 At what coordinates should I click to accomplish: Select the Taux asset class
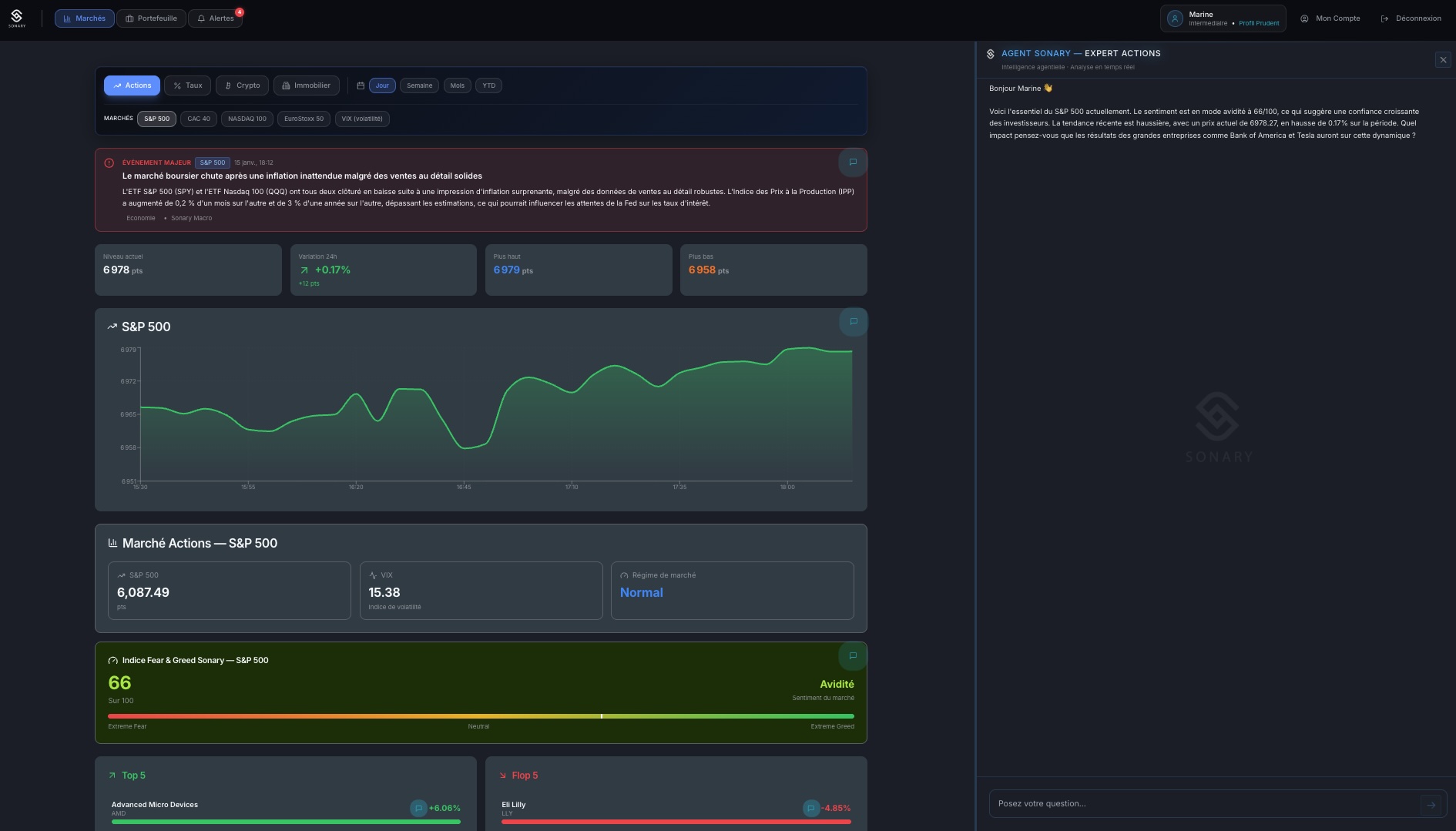[x=187, y=85]
